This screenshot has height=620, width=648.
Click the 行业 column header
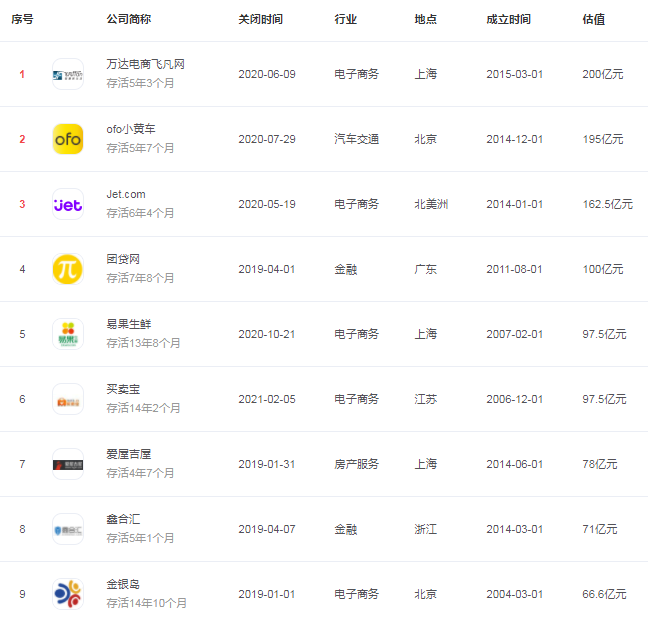click(x=345, y=19)
